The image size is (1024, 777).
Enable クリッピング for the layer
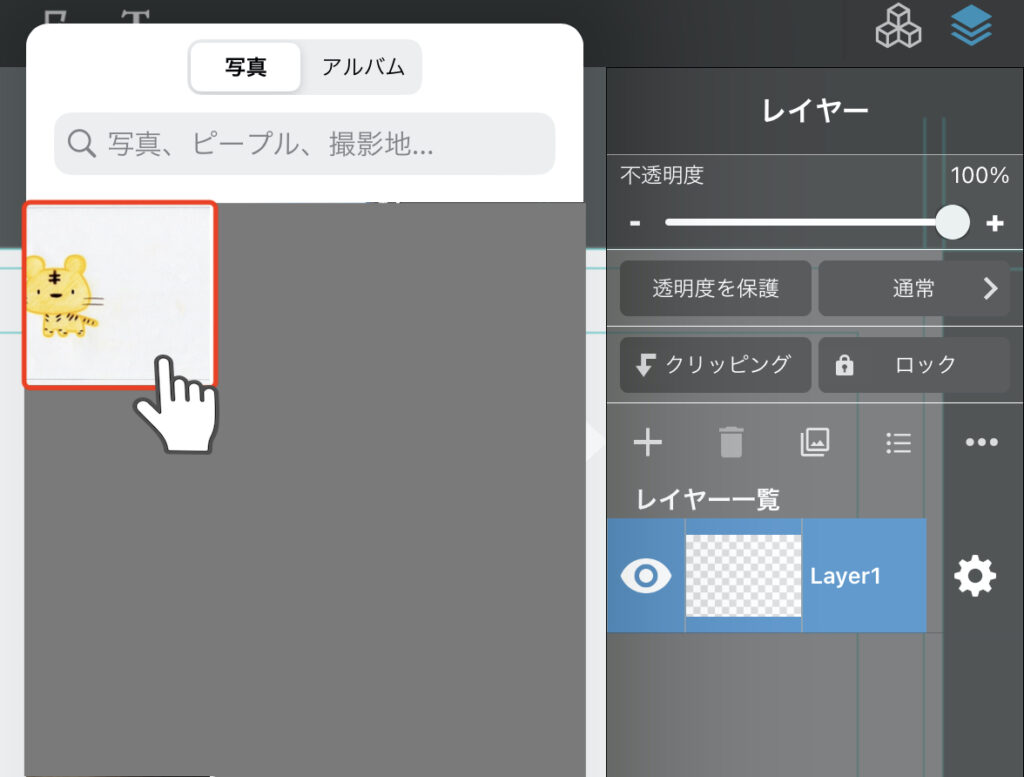click(715, 365)
